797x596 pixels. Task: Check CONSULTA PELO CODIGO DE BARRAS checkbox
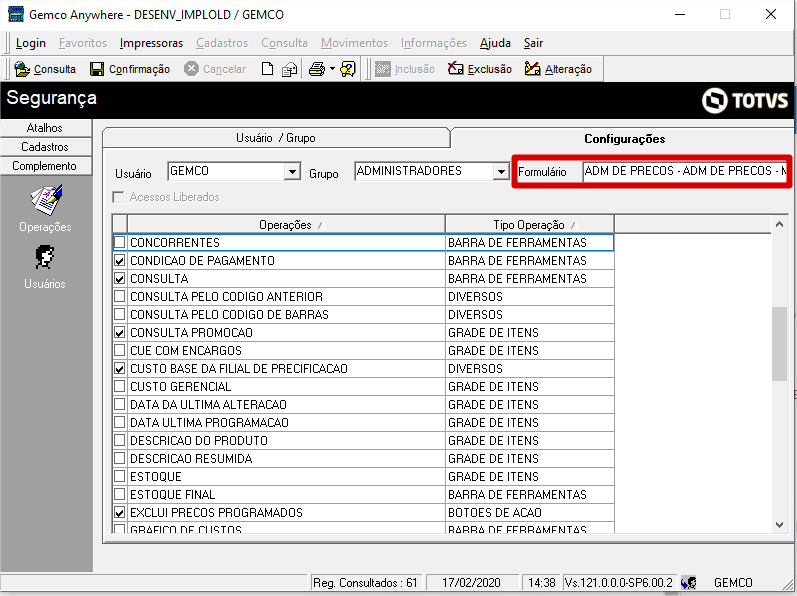119,315
